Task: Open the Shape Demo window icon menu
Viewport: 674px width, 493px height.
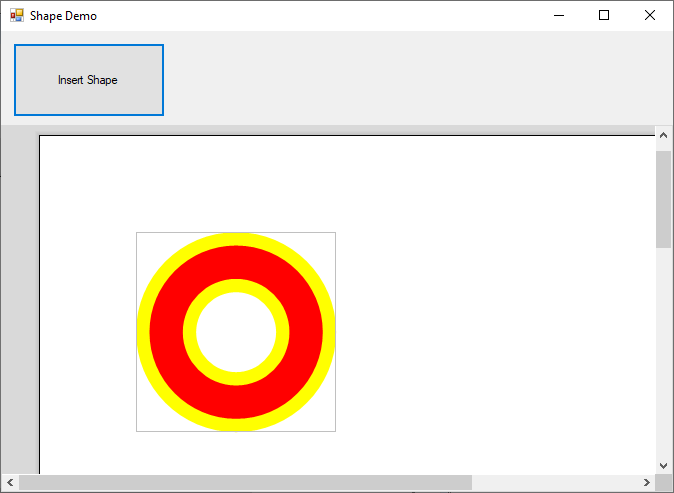Action: (x=17, y=15)
